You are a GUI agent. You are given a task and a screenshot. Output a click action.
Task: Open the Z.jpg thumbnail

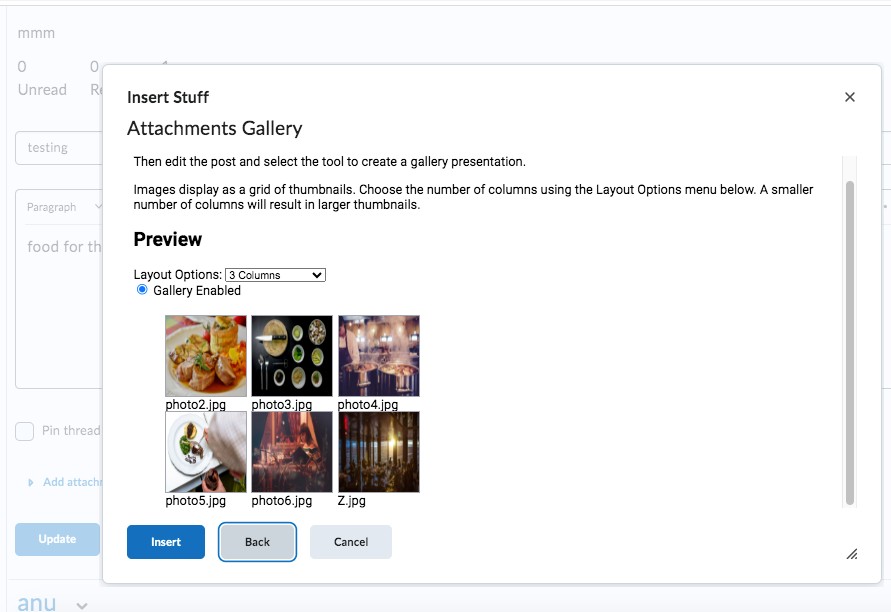pyautogui.click(x=379, y=452)
